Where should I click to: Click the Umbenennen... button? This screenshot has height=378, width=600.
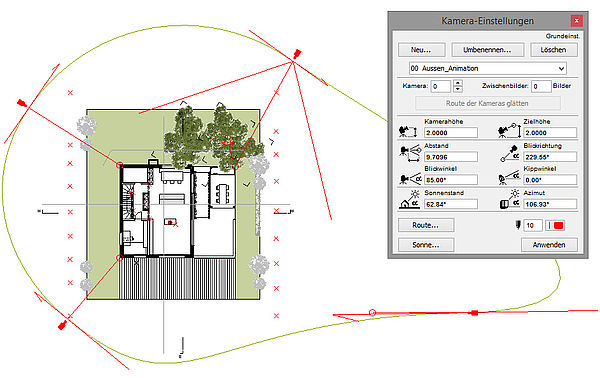click(488, 50)
